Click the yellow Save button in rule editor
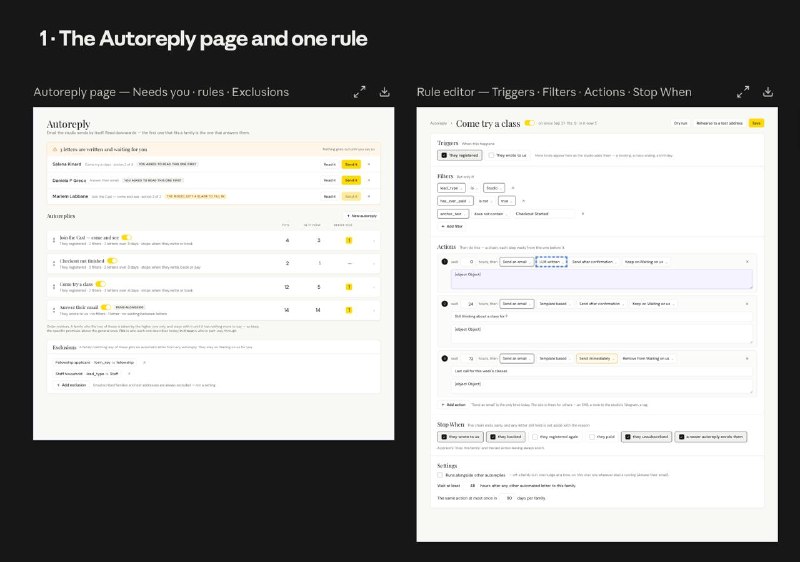Screen dimensions: 800x562 pos(756,123)
